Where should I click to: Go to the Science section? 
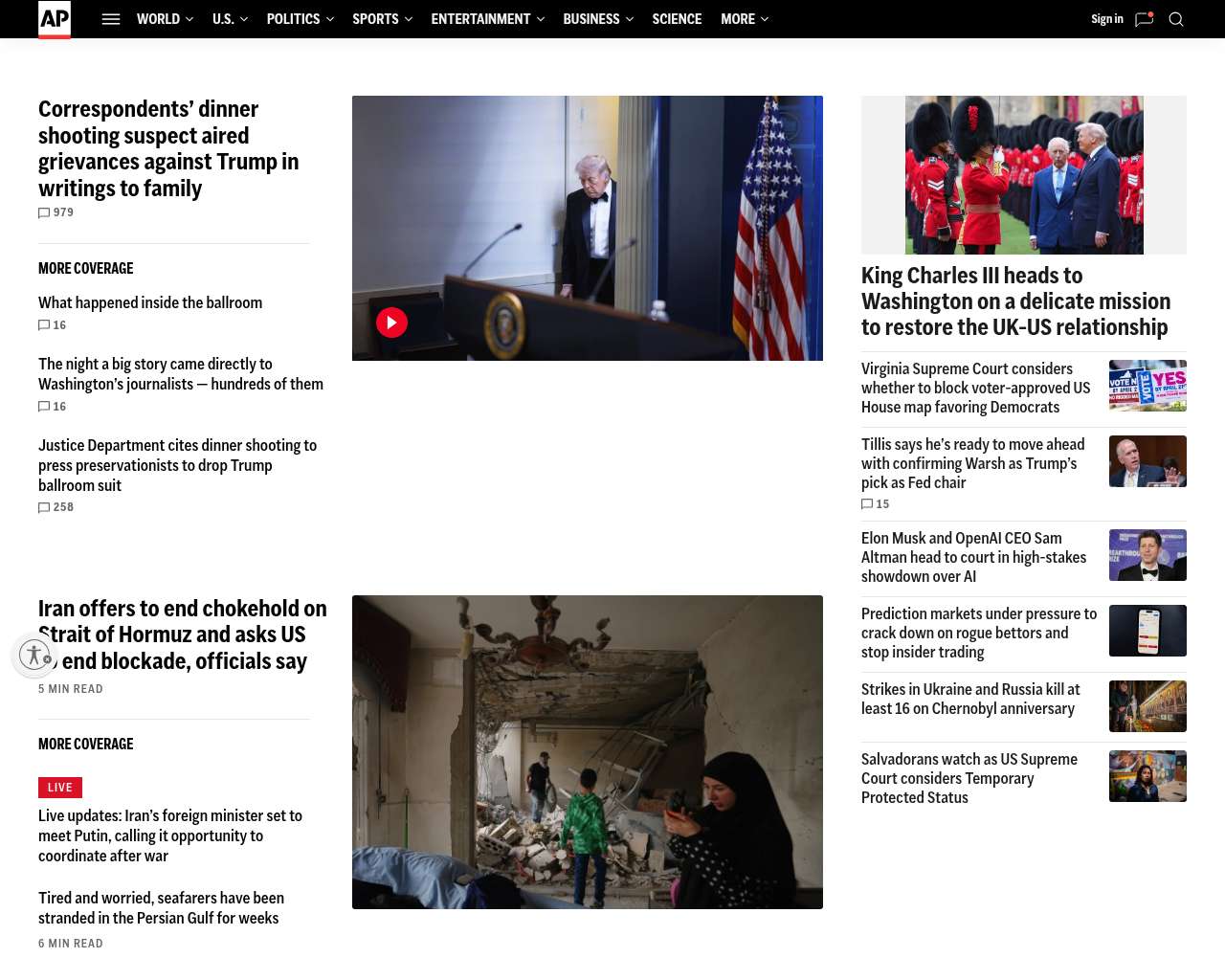tap(677, 19)
